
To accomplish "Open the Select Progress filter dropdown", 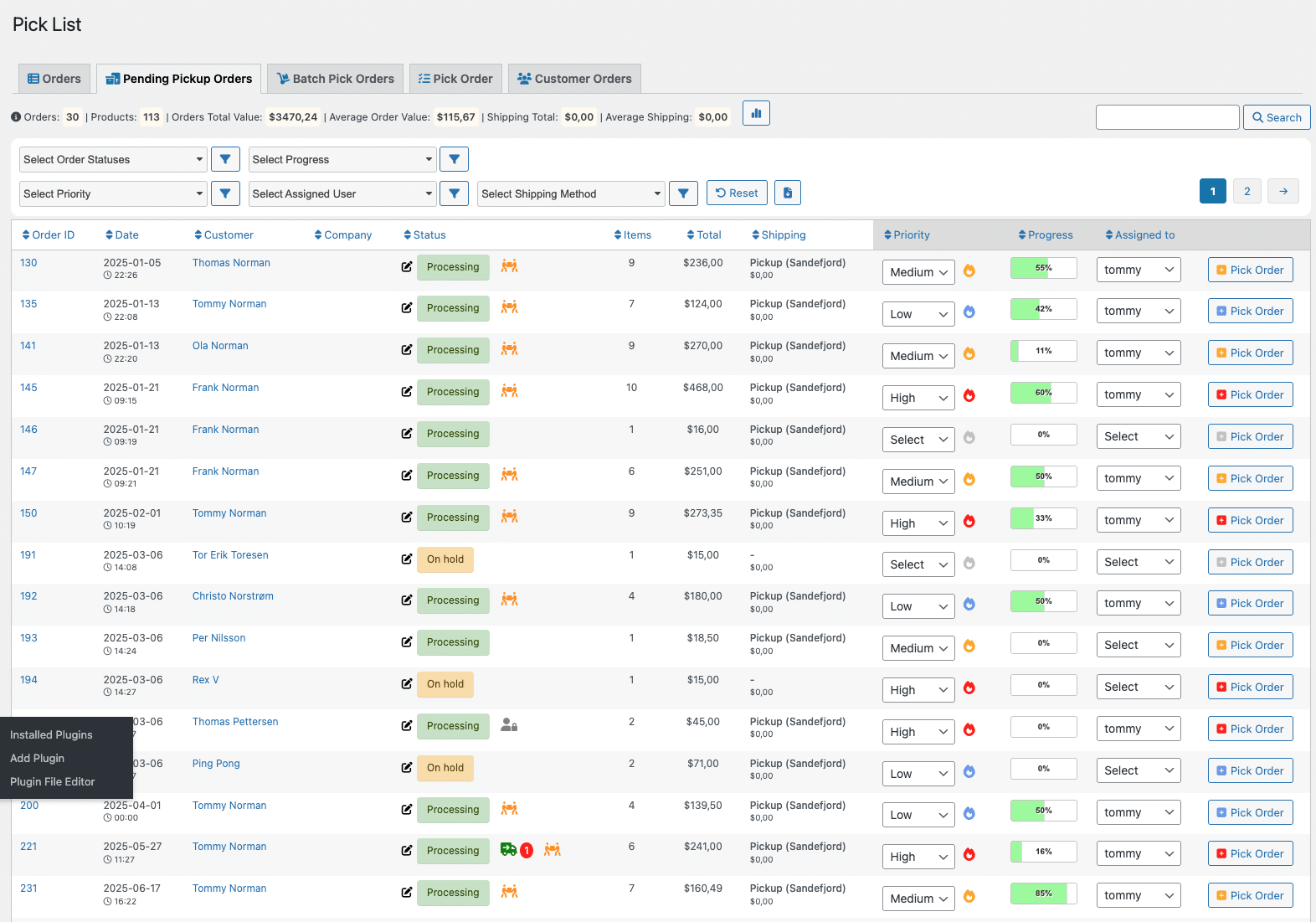I will tap(342, 159).
